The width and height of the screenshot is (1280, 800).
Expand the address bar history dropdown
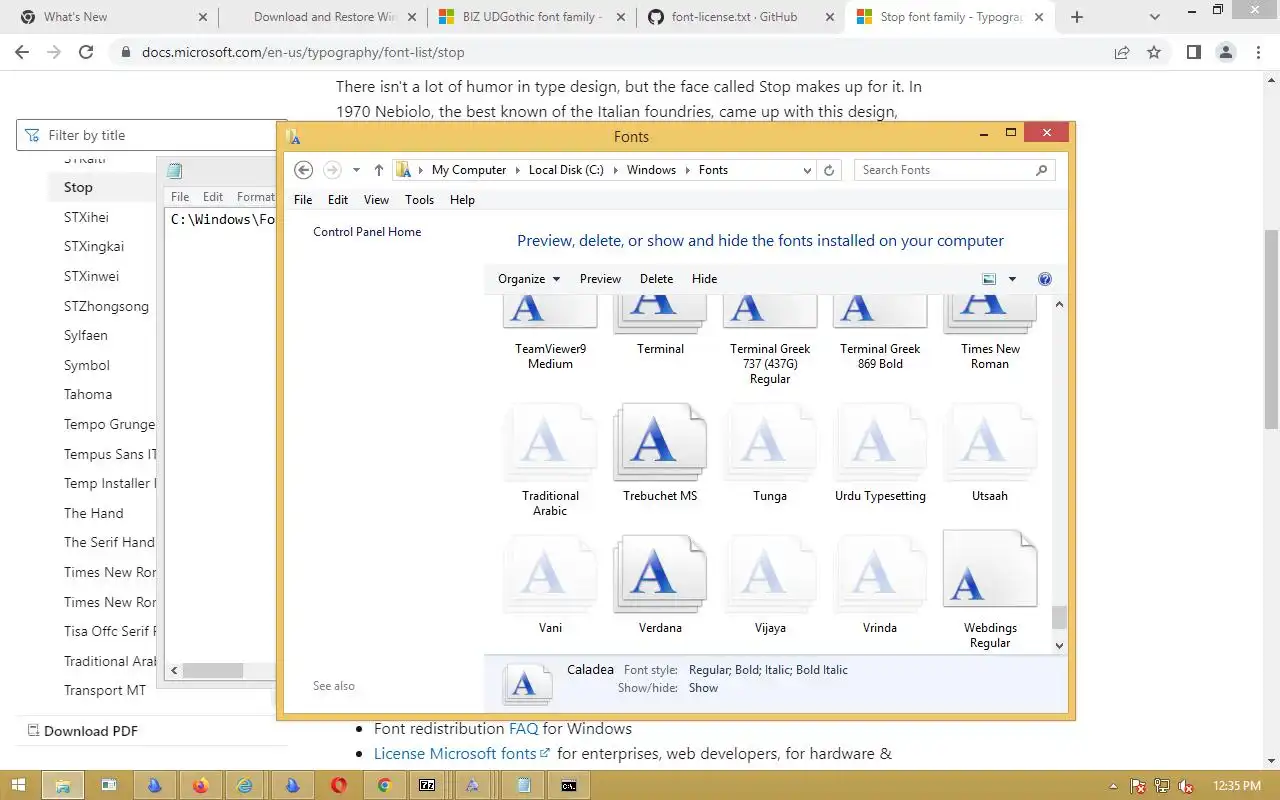click(808, 170)
